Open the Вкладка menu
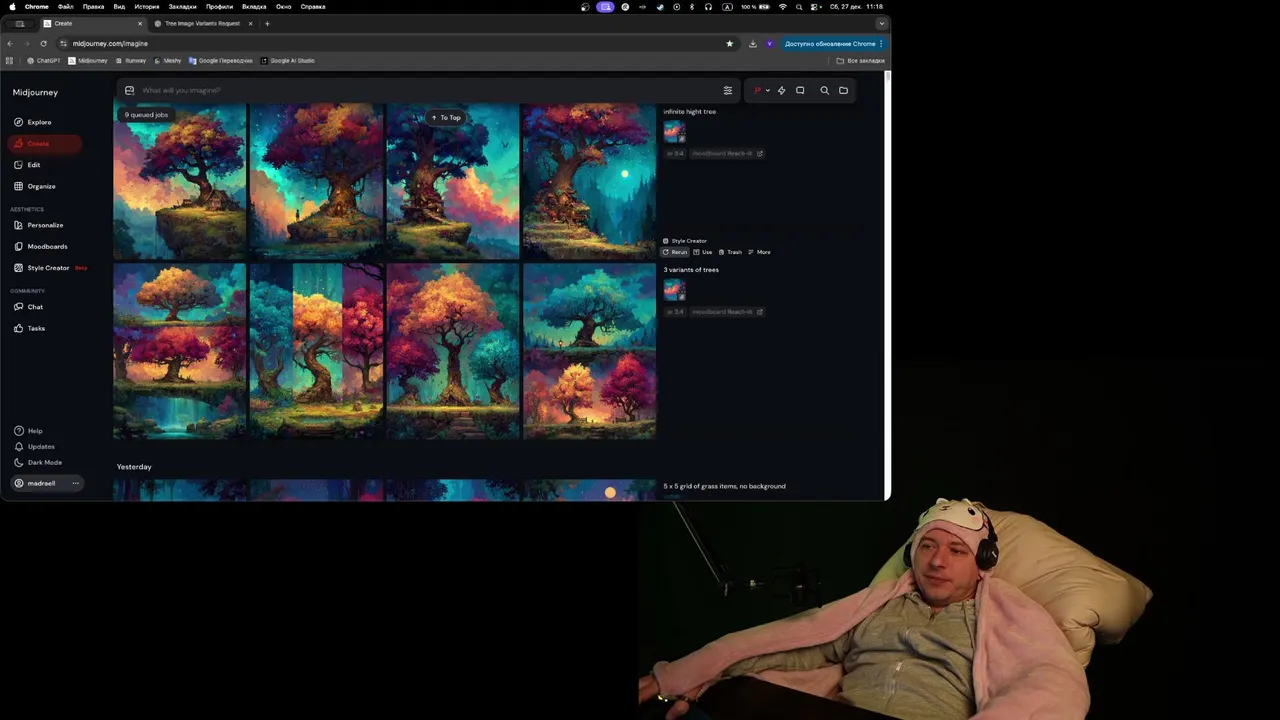The image size is (1280, 720). (x=254, y=7)
